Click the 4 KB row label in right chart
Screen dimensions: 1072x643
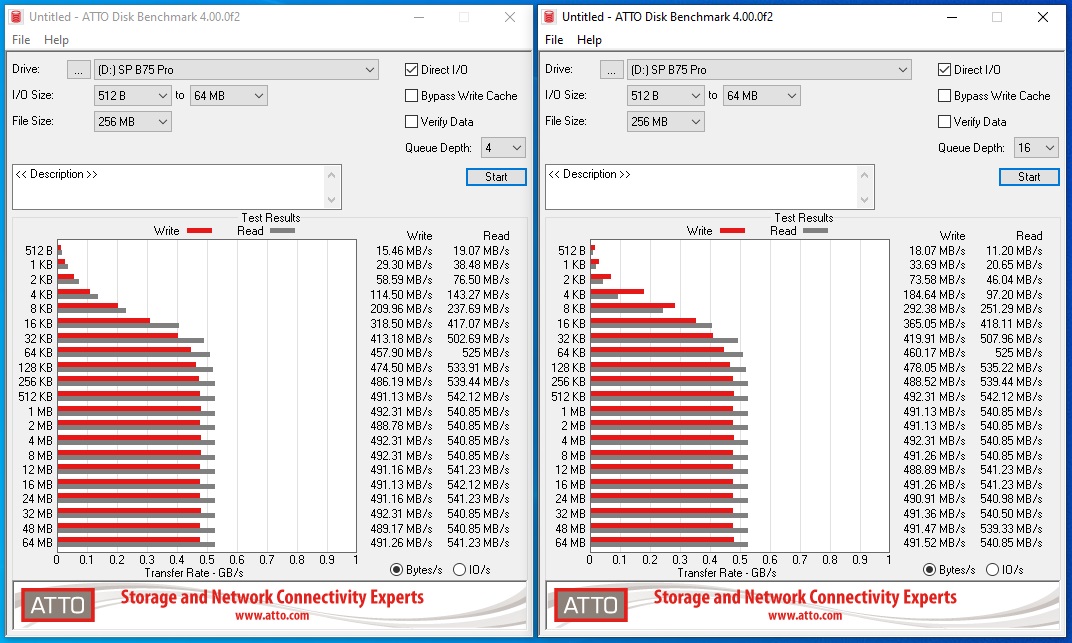(x=574, y=295)
